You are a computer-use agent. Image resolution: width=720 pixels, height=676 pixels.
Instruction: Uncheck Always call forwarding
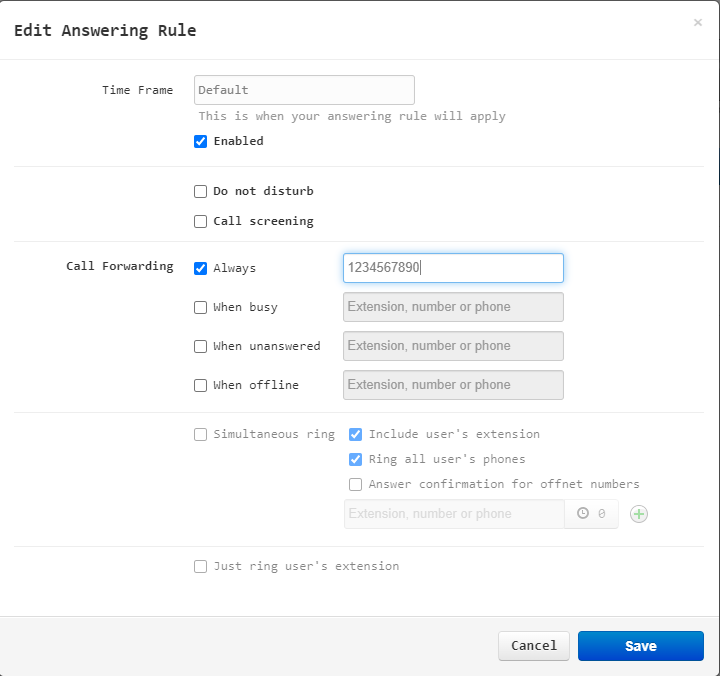pyautogui.click(x=201, y=268)
